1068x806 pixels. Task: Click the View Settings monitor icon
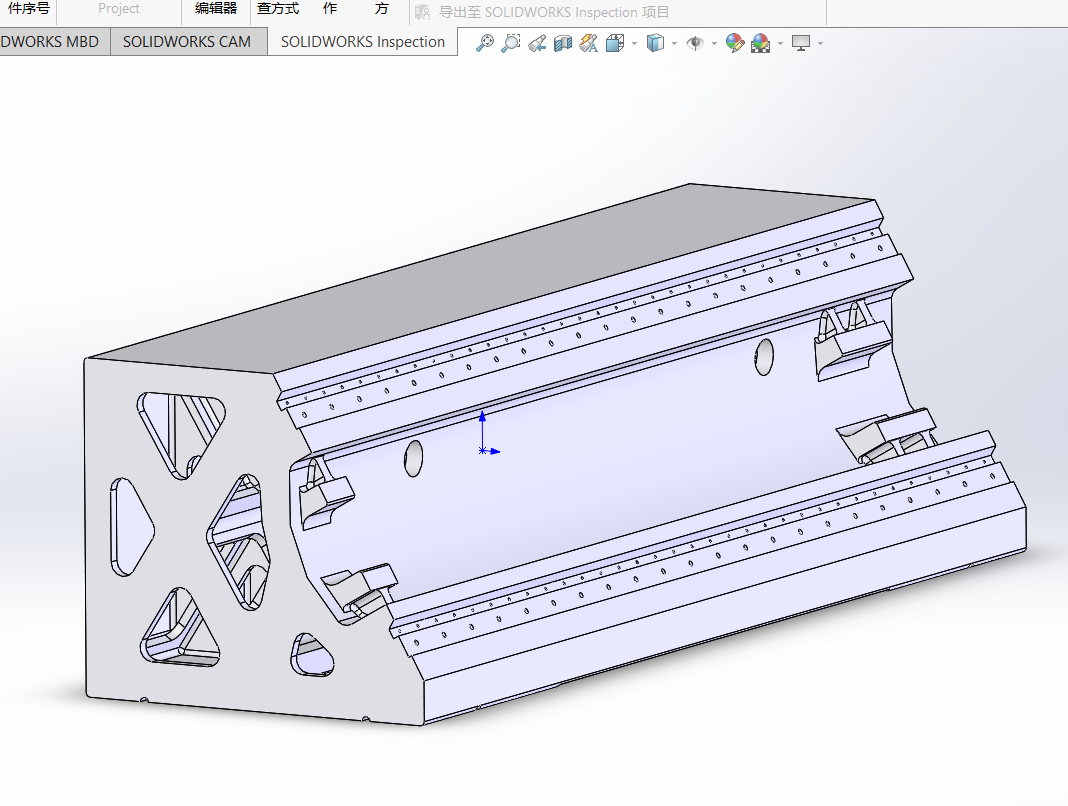click(x=800, y=43)
